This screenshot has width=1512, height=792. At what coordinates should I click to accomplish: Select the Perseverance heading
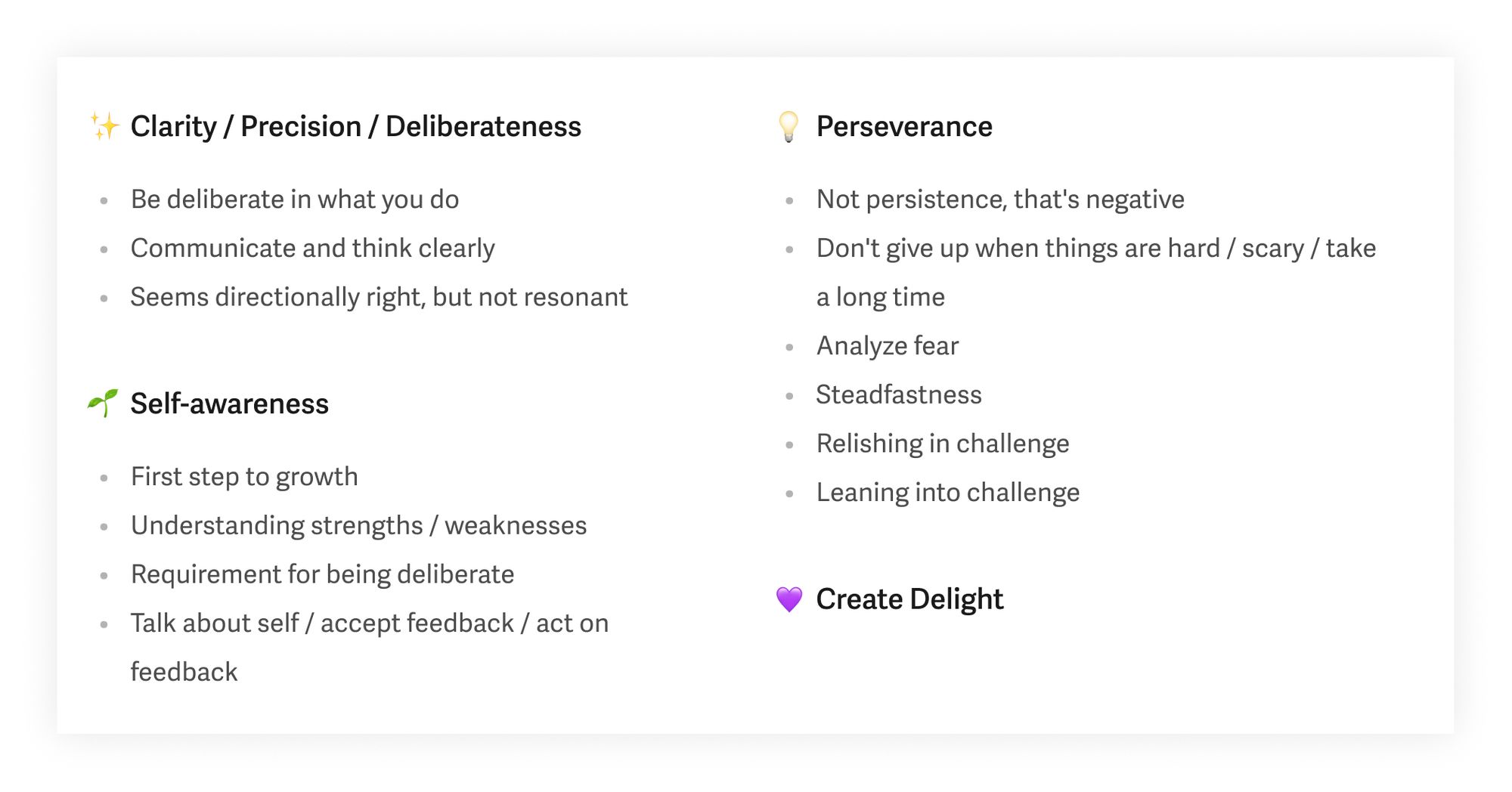pyautogui.click(x=904, y=126)
